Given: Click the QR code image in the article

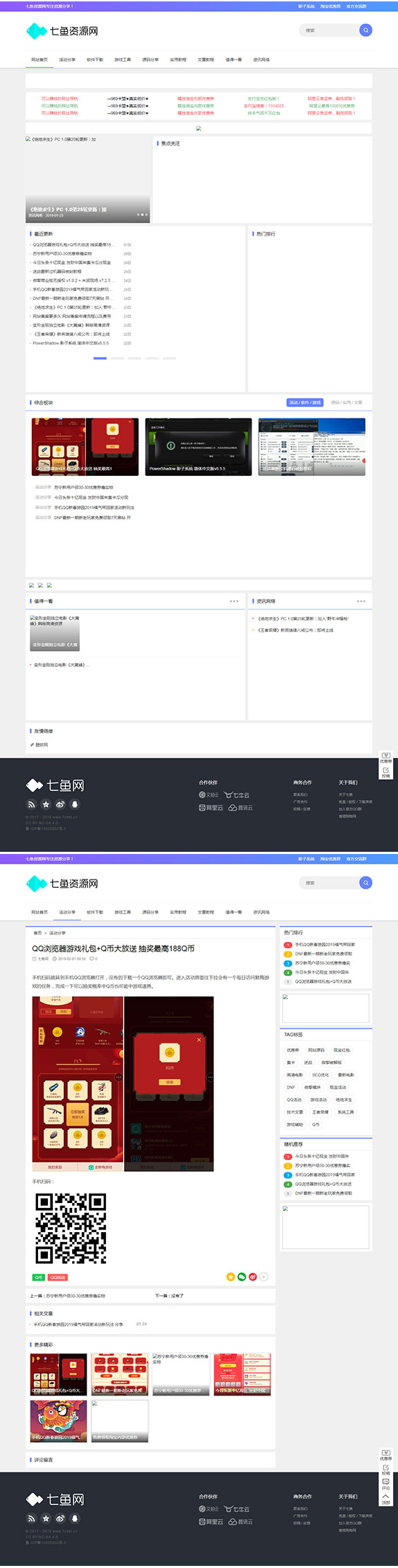Looking at the screenshot, I should 71,1229.
